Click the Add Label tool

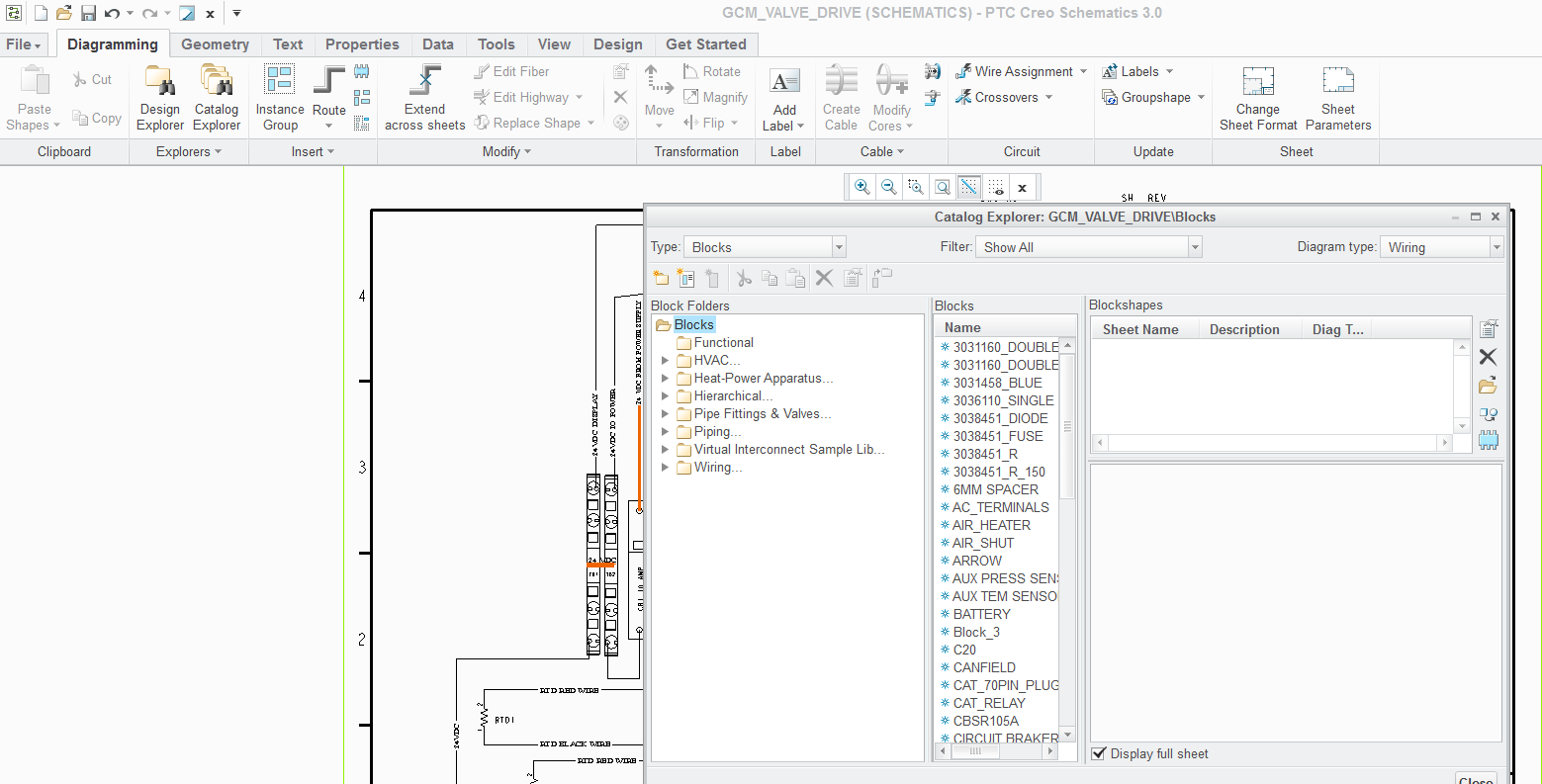coord(784,98)
